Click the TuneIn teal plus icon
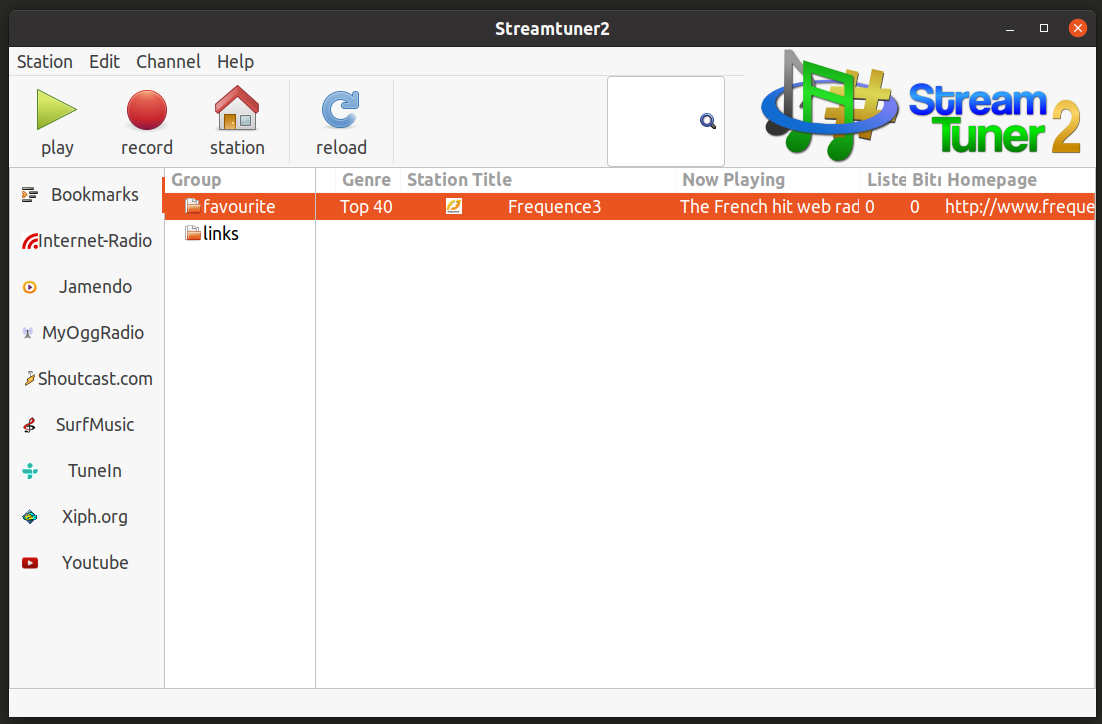 30,471
